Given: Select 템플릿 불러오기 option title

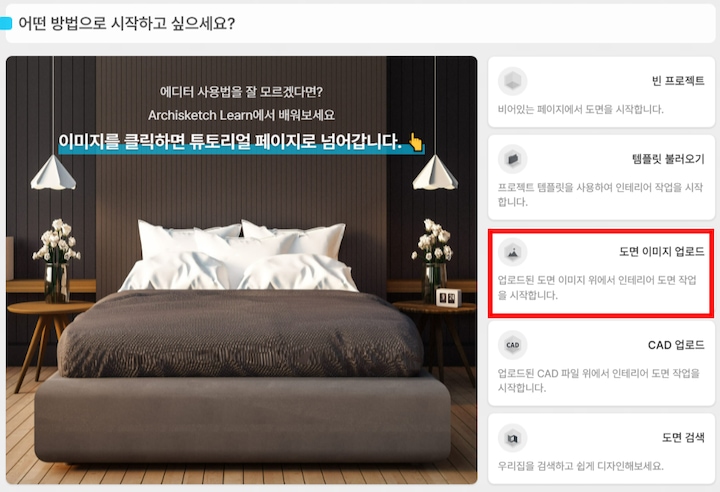Looking at the screenshot, I should [668, 159].
